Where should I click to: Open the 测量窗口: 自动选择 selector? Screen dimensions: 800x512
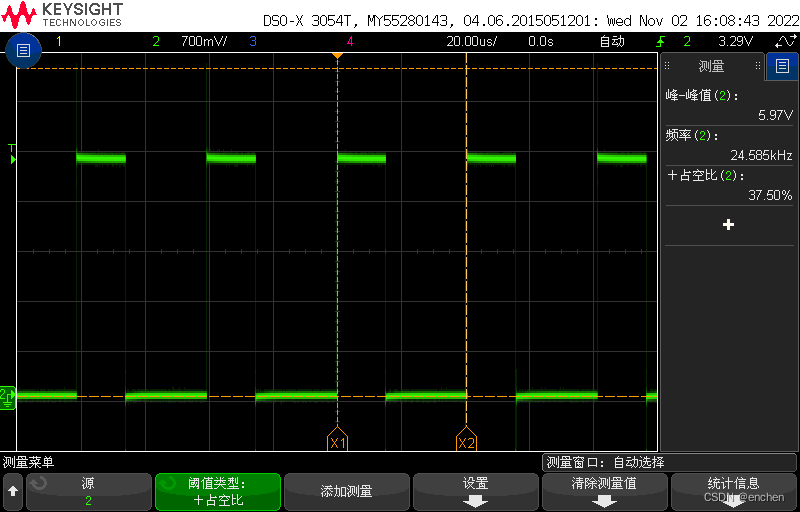(669, 463)
